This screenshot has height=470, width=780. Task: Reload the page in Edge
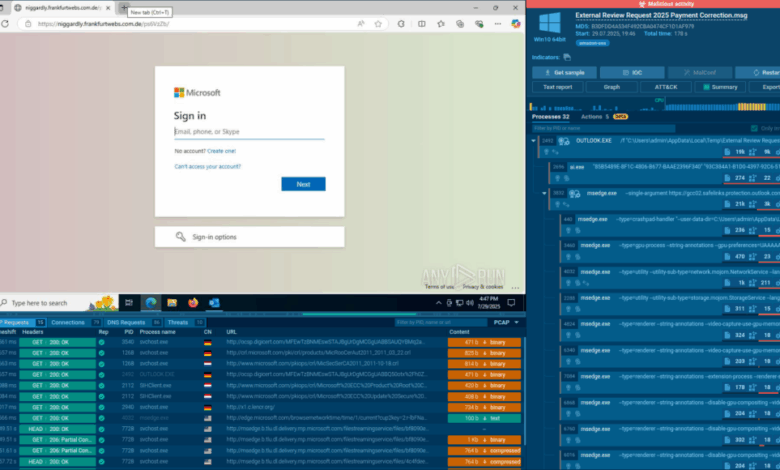pyautogui.click(x=5, y=23)
